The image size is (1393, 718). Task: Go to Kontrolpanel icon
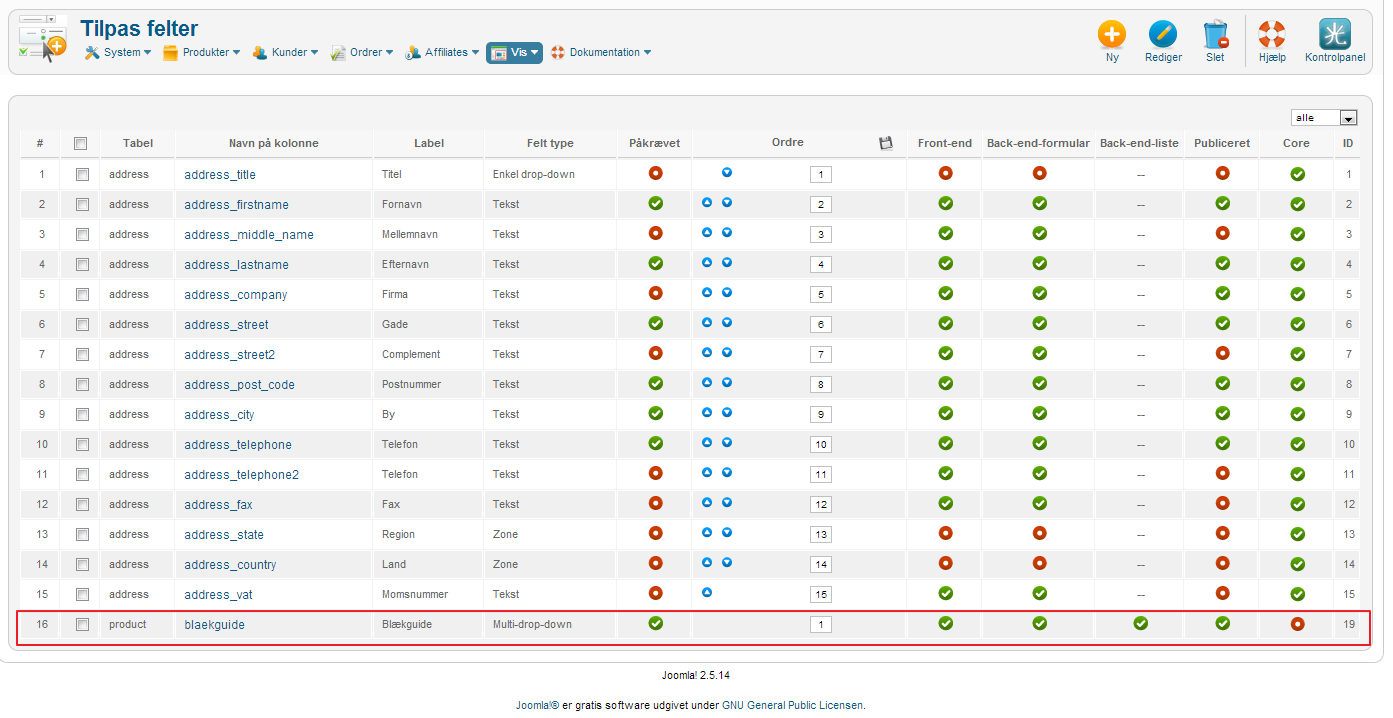[1334, 36]
